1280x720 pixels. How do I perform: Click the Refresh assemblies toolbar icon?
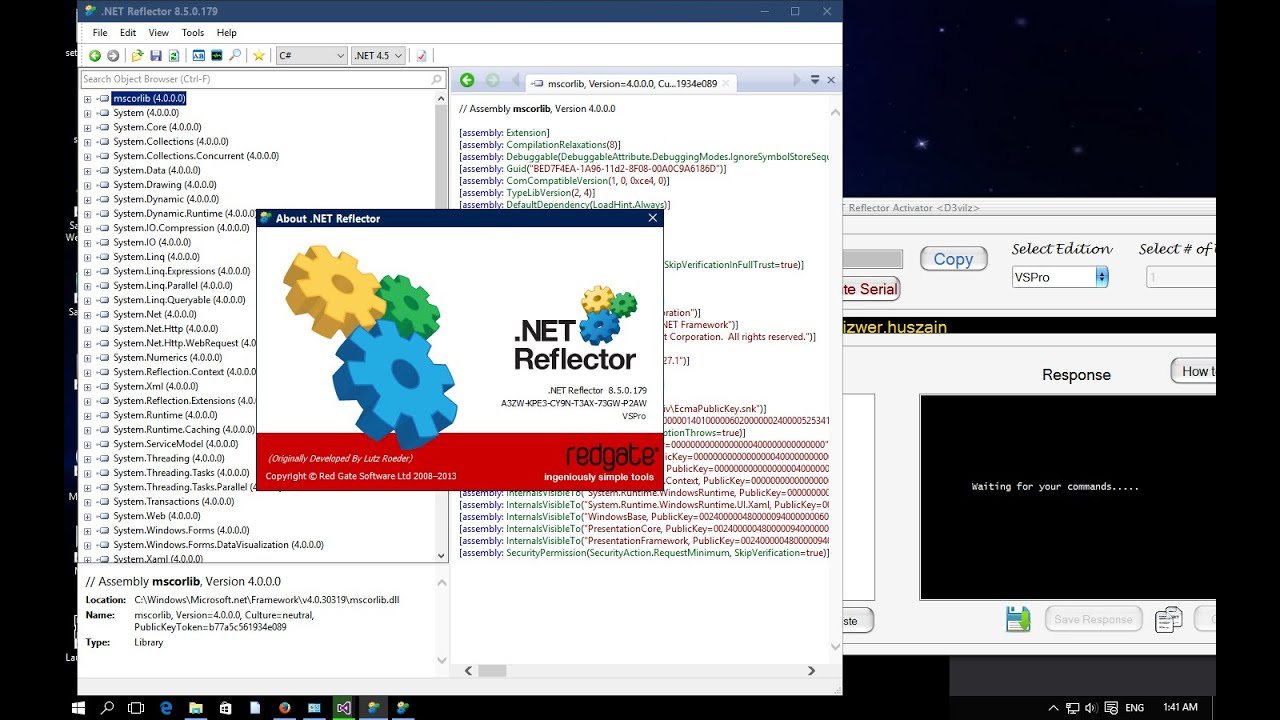(x=174, y=56)
